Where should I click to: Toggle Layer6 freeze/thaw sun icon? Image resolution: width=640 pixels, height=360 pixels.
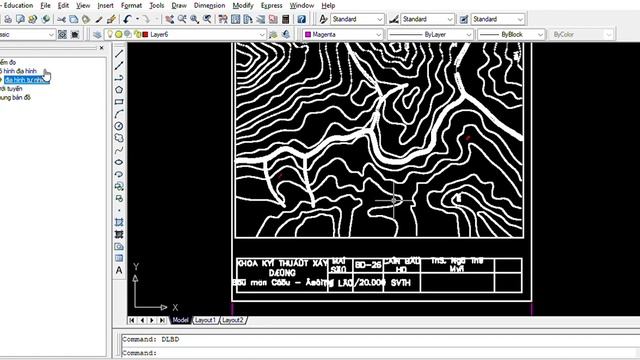click(118, 35)
